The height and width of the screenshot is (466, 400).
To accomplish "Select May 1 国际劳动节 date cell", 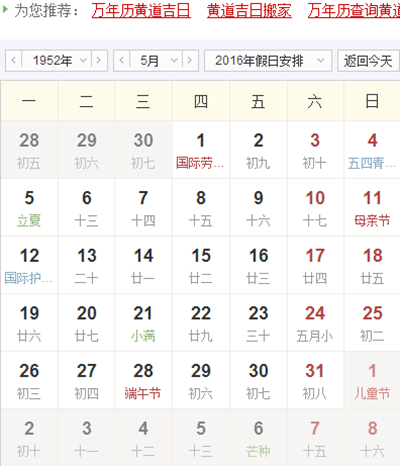I will 201,150.
